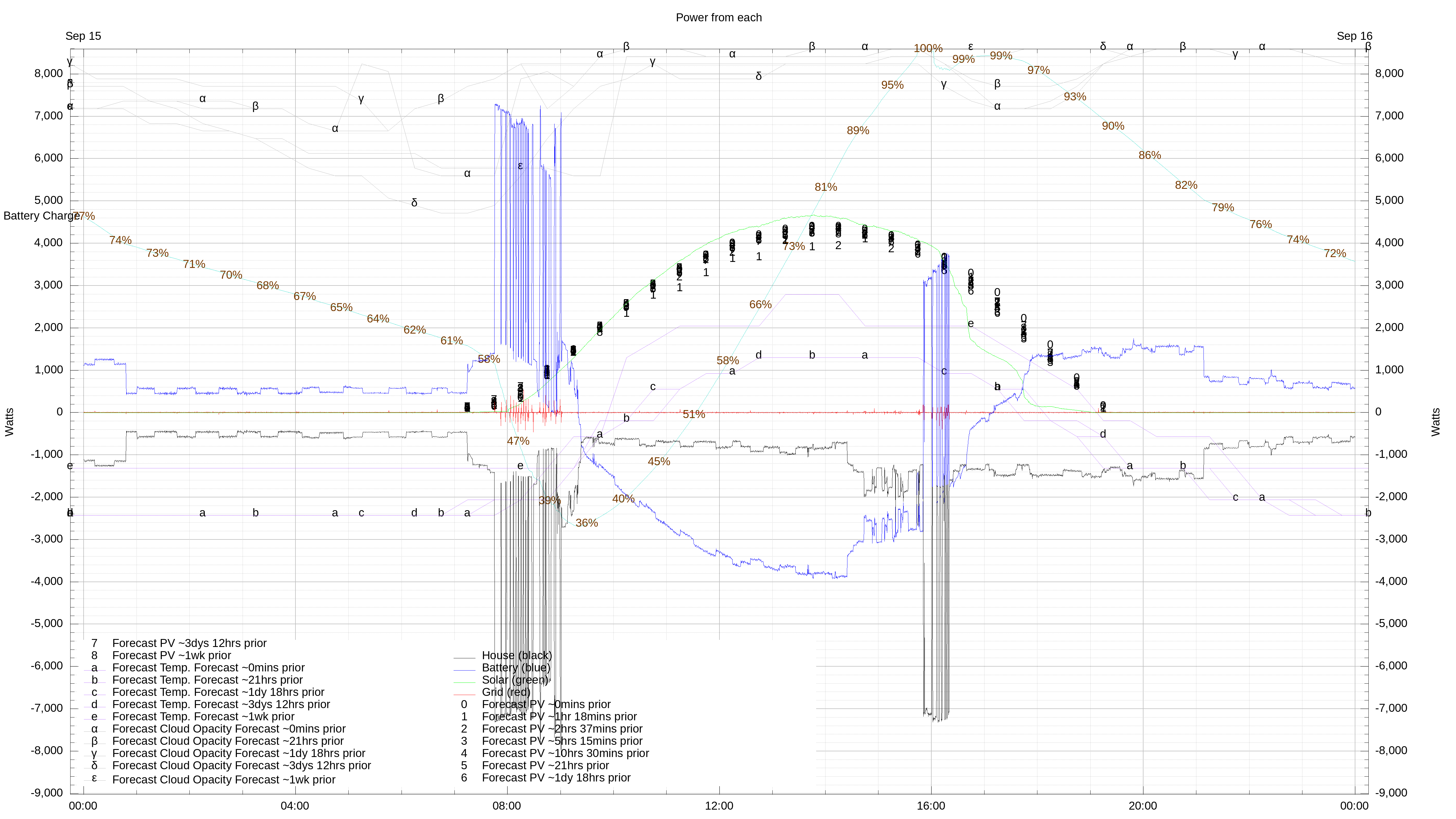Click the '81%' battery charge label

tap(826, 187)
